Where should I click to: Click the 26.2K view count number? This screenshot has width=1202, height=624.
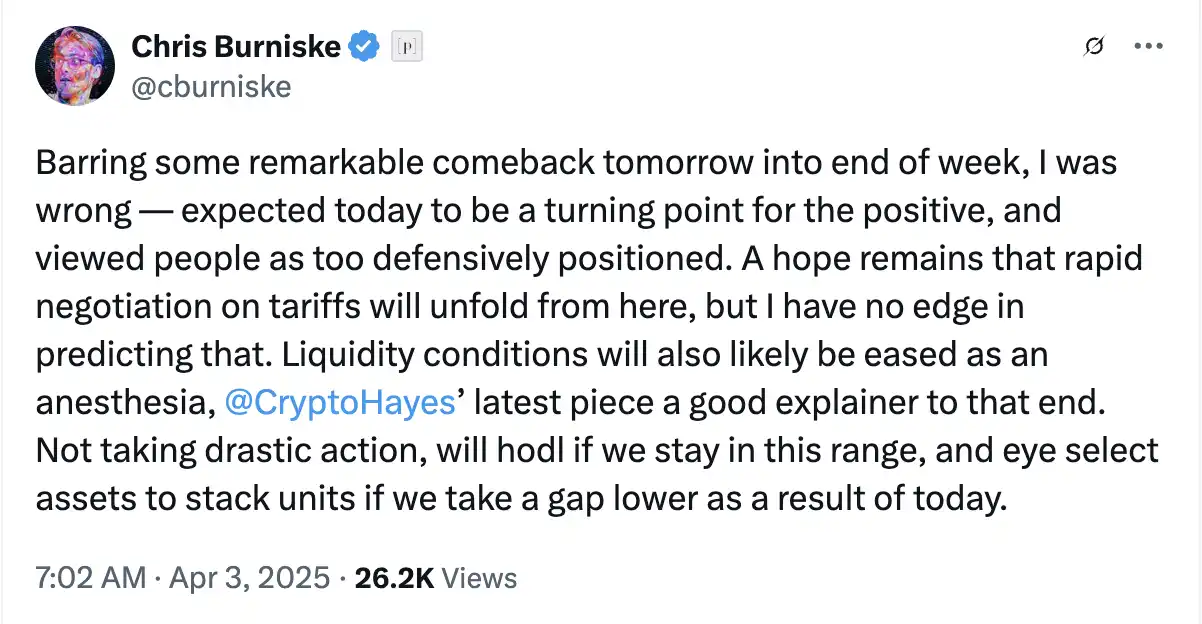coord(395,577)
